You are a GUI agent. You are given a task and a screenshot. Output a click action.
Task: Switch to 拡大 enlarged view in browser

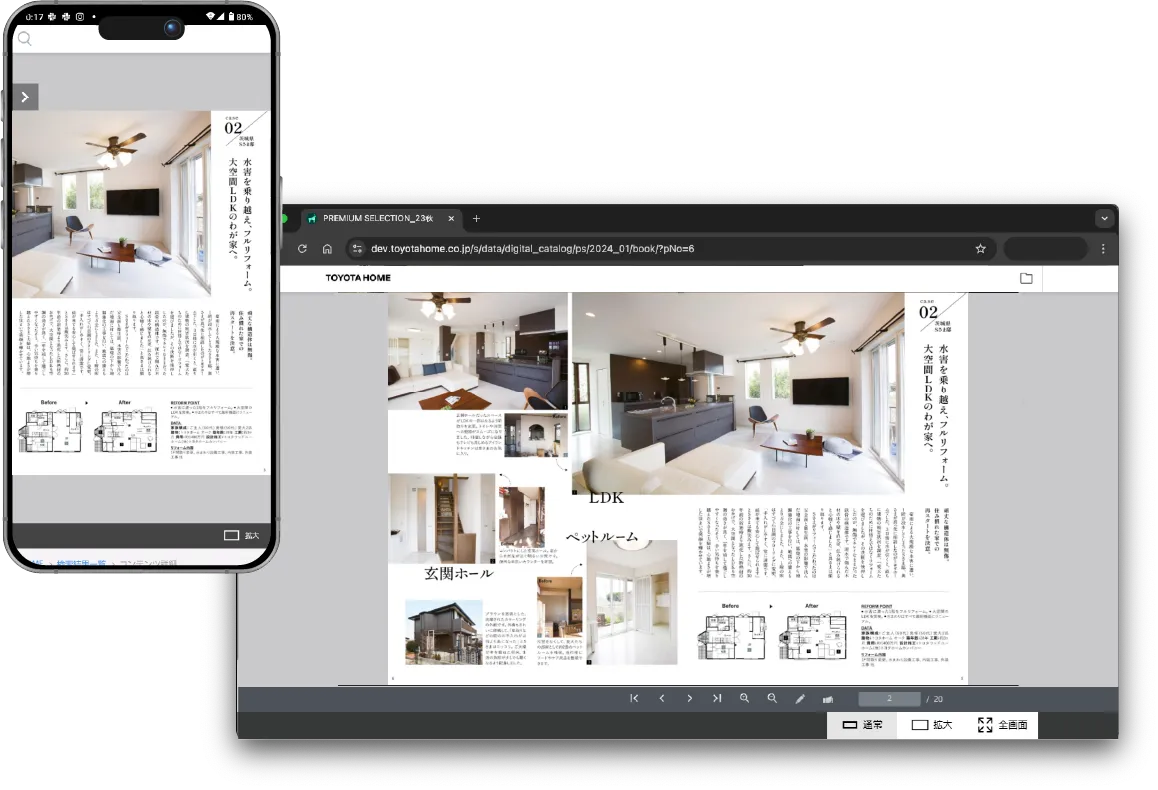coord(931,725)
